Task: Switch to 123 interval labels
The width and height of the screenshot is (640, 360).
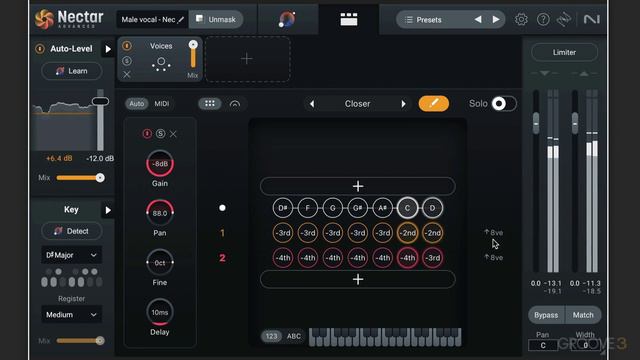Action: coord(271,336)
